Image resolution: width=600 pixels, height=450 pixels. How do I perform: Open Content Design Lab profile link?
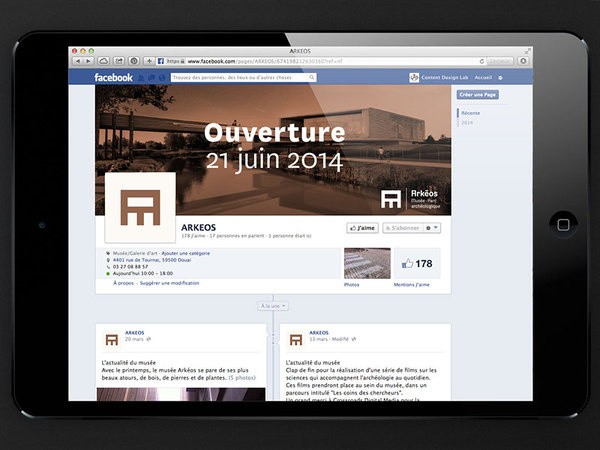[x=445, y=78]
